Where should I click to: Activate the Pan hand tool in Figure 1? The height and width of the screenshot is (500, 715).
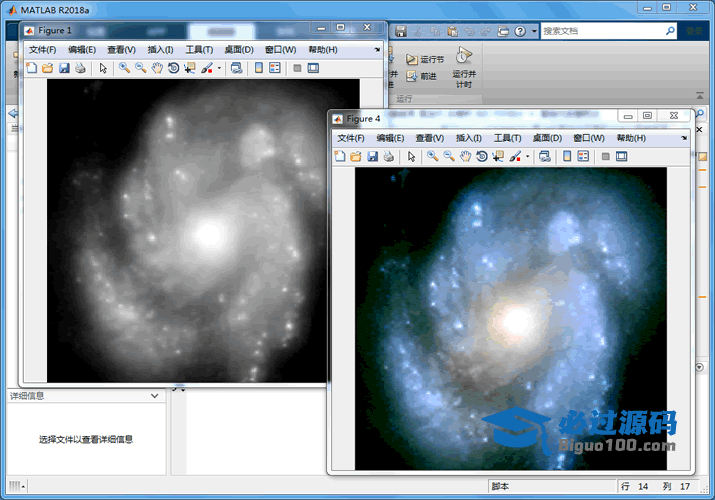[x=157, y=68]
